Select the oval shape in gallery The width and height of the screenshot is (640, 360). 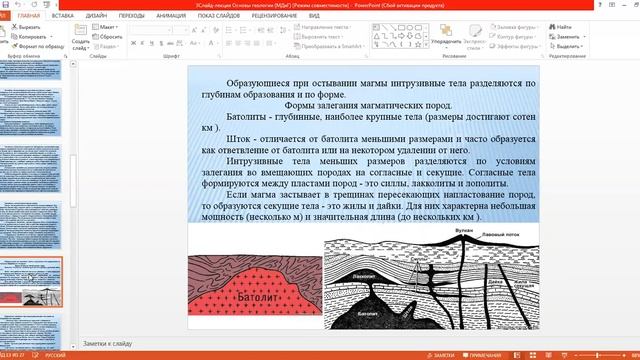pos(410,27)
